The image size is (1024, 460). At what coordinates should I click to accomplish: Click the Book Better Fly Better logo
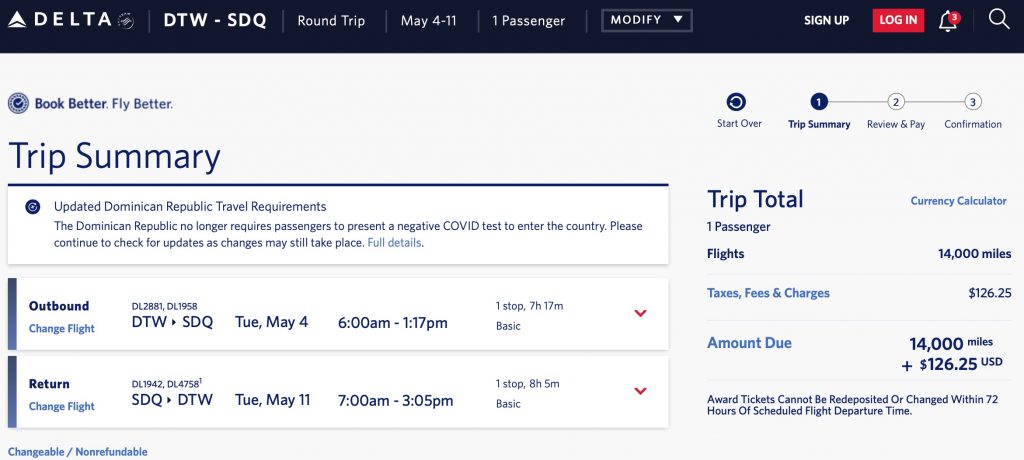tap(90, 103)
